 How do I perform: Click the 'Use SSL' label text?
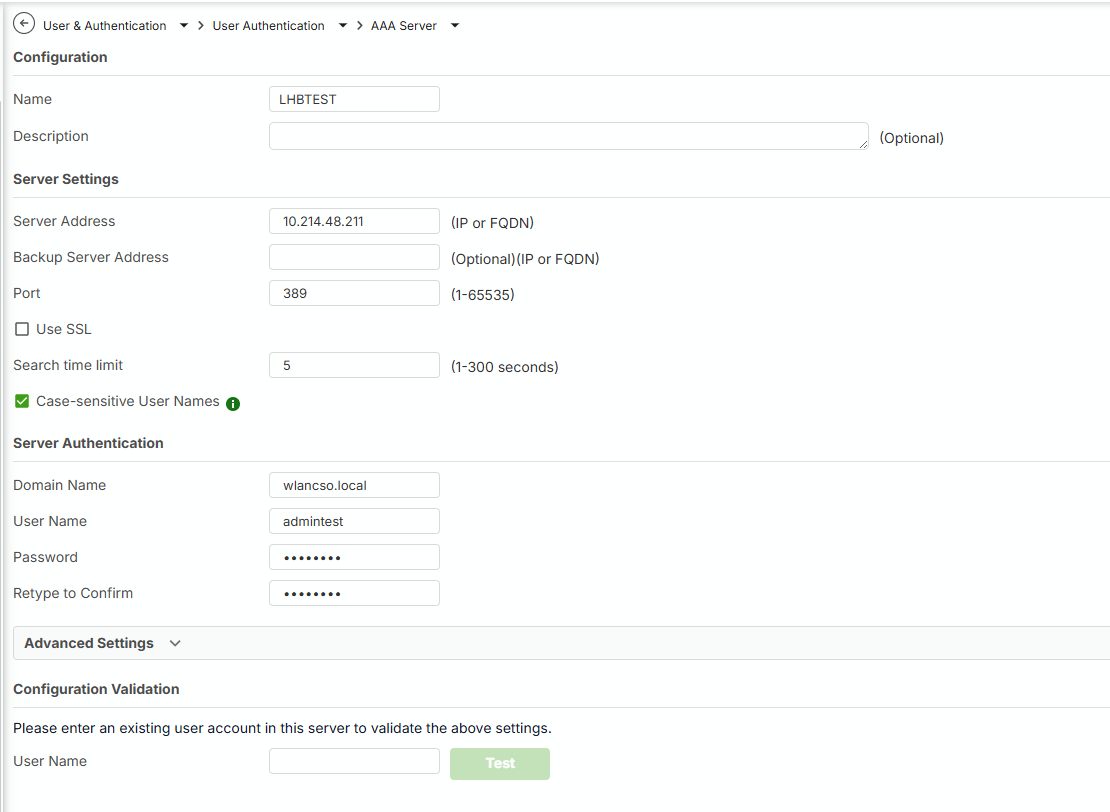pyautogui.click(x=64, y=329)
